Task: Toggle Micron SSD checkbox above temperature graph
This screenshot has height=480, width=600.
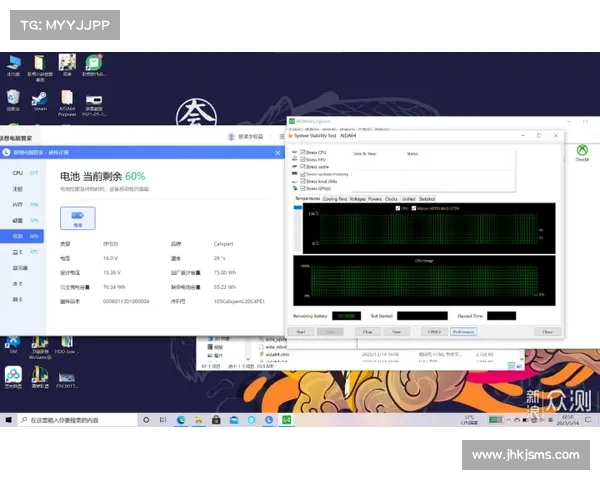Action: click(414, 208)
